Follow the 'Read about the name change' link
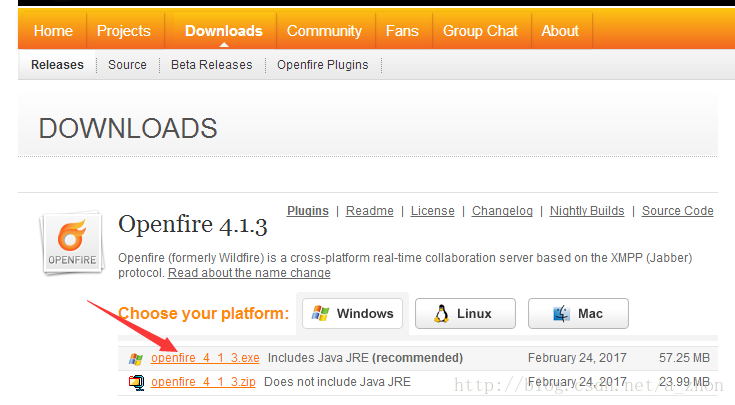This screenshot has width=735, height=405. point(249,273)
